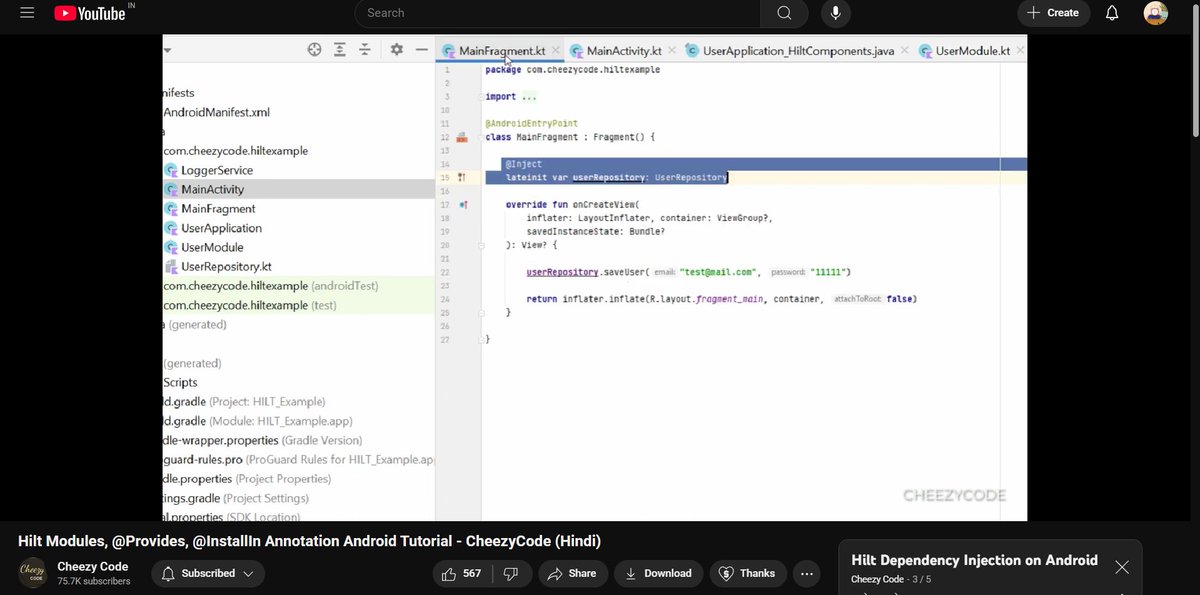Collapse fold marker at line 20
1200x595 pixels.
[481, 245]
